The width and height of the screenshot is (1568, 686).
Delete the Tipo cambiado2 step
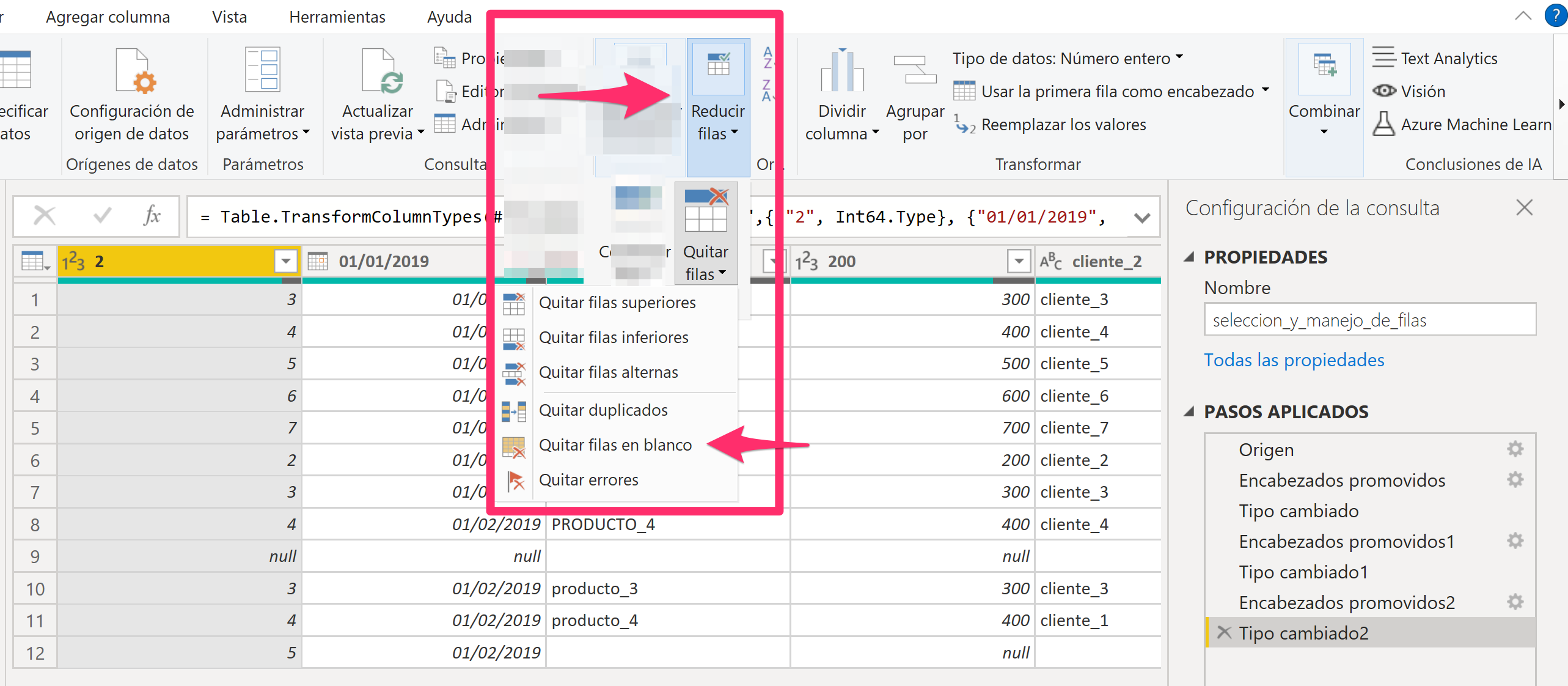click(x=1224, y=632)
